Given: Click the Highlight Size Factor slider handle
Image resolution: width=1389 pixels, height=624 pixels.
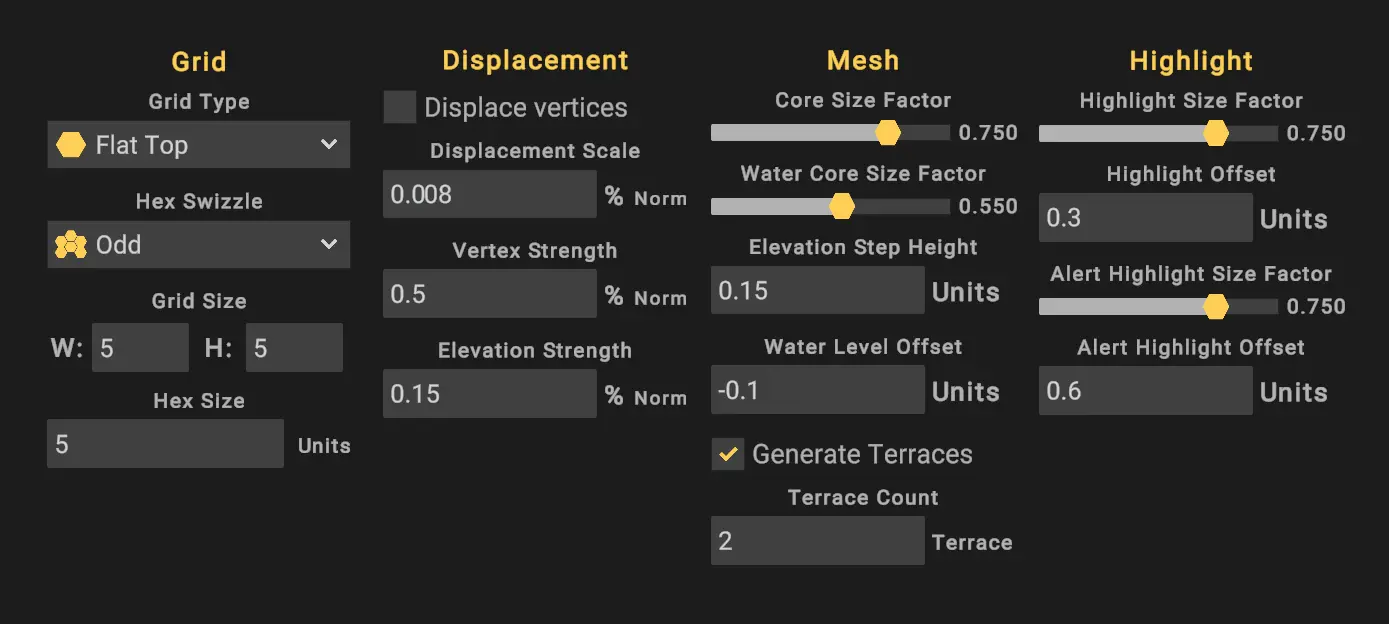Looking at the screenshot, I should [1215, 133].
